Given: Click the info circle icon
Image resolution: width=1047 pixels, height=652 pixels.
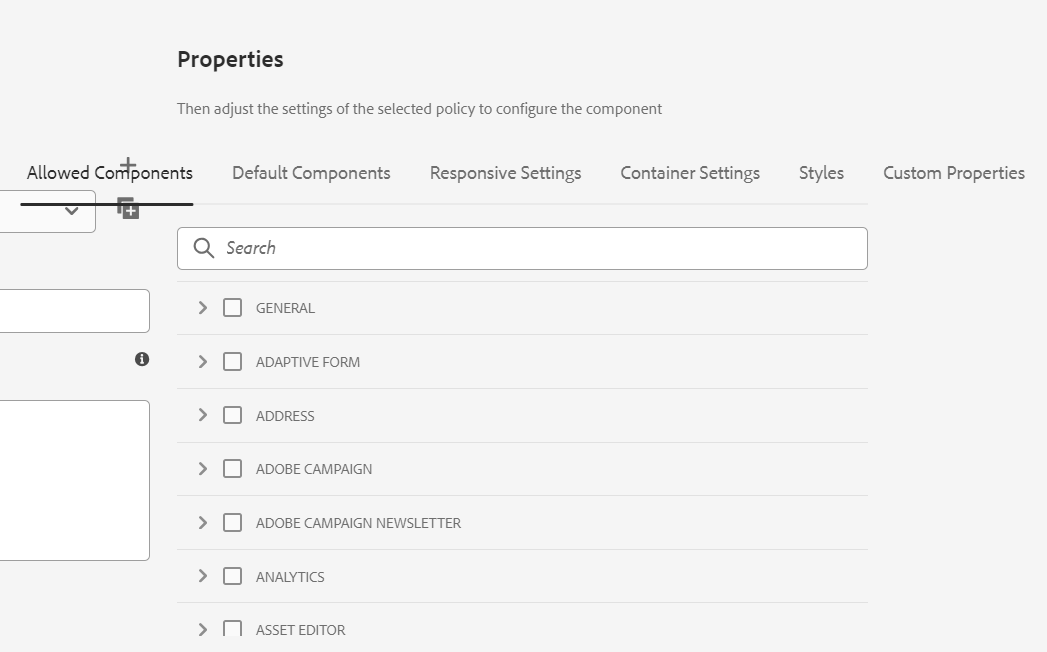Looking at the screenshot, I should pyautogui.click(x=142, y=359).
